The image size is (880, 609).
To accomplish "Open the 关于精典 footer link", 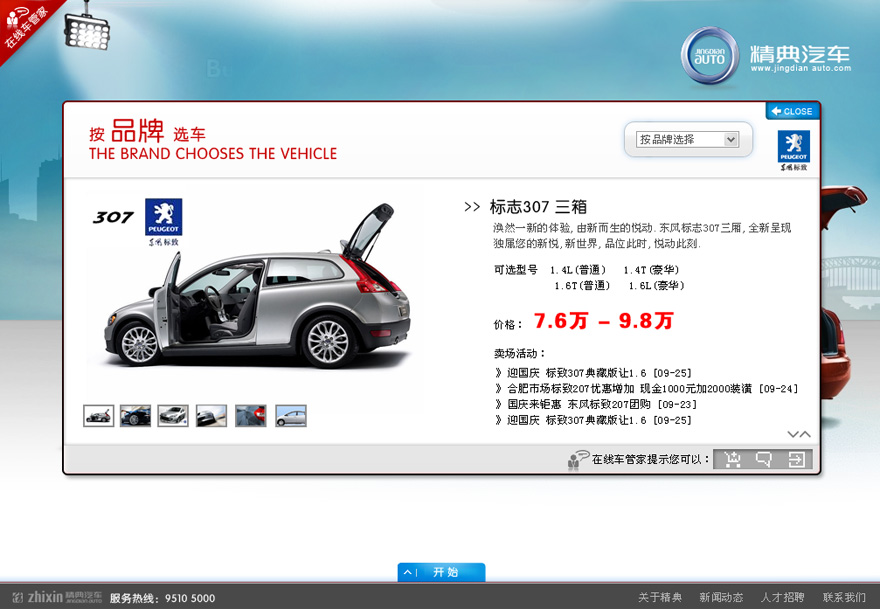I will click(660, 597).
